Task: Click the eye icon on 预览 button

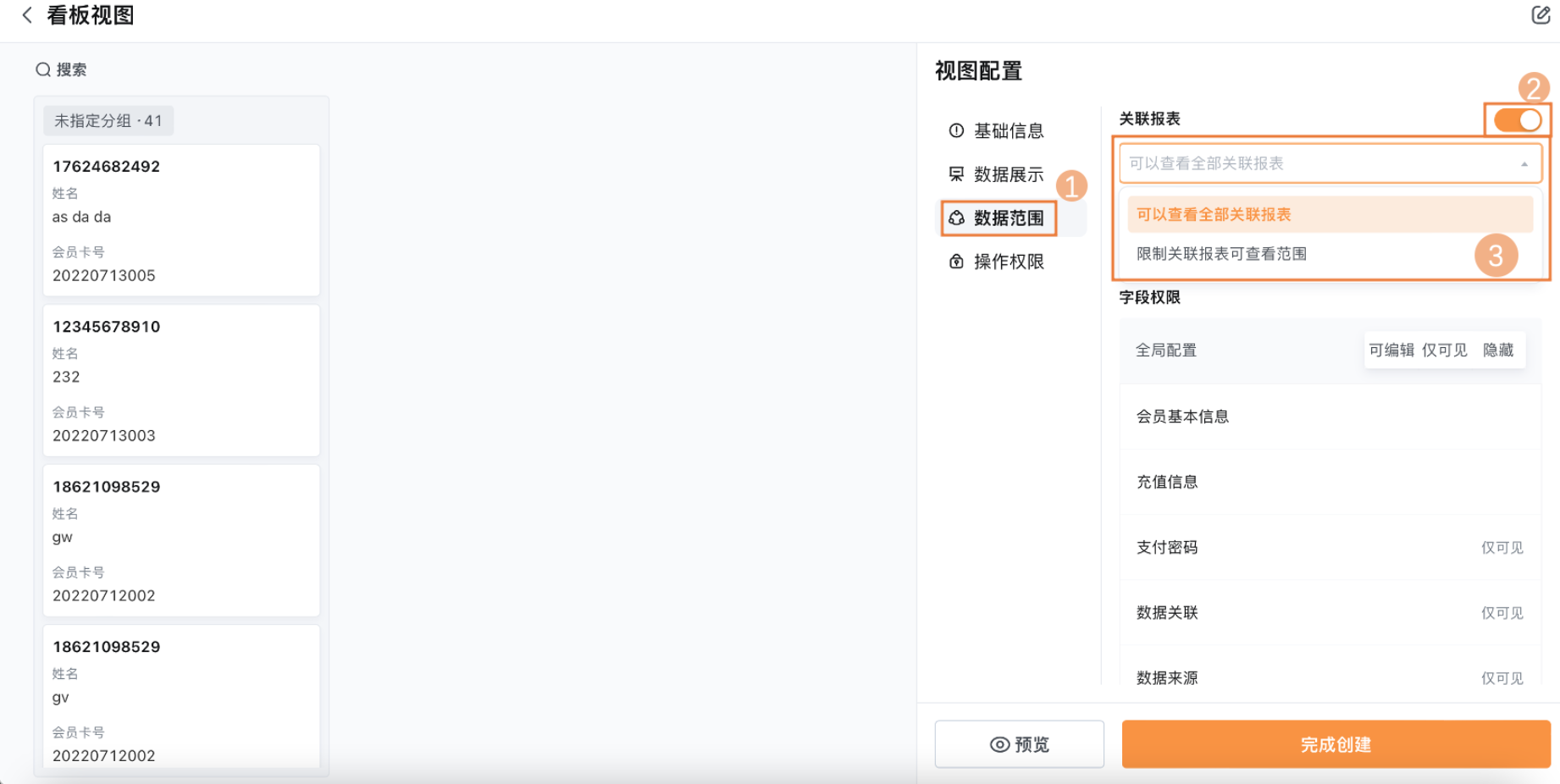Action: [999, 744]
